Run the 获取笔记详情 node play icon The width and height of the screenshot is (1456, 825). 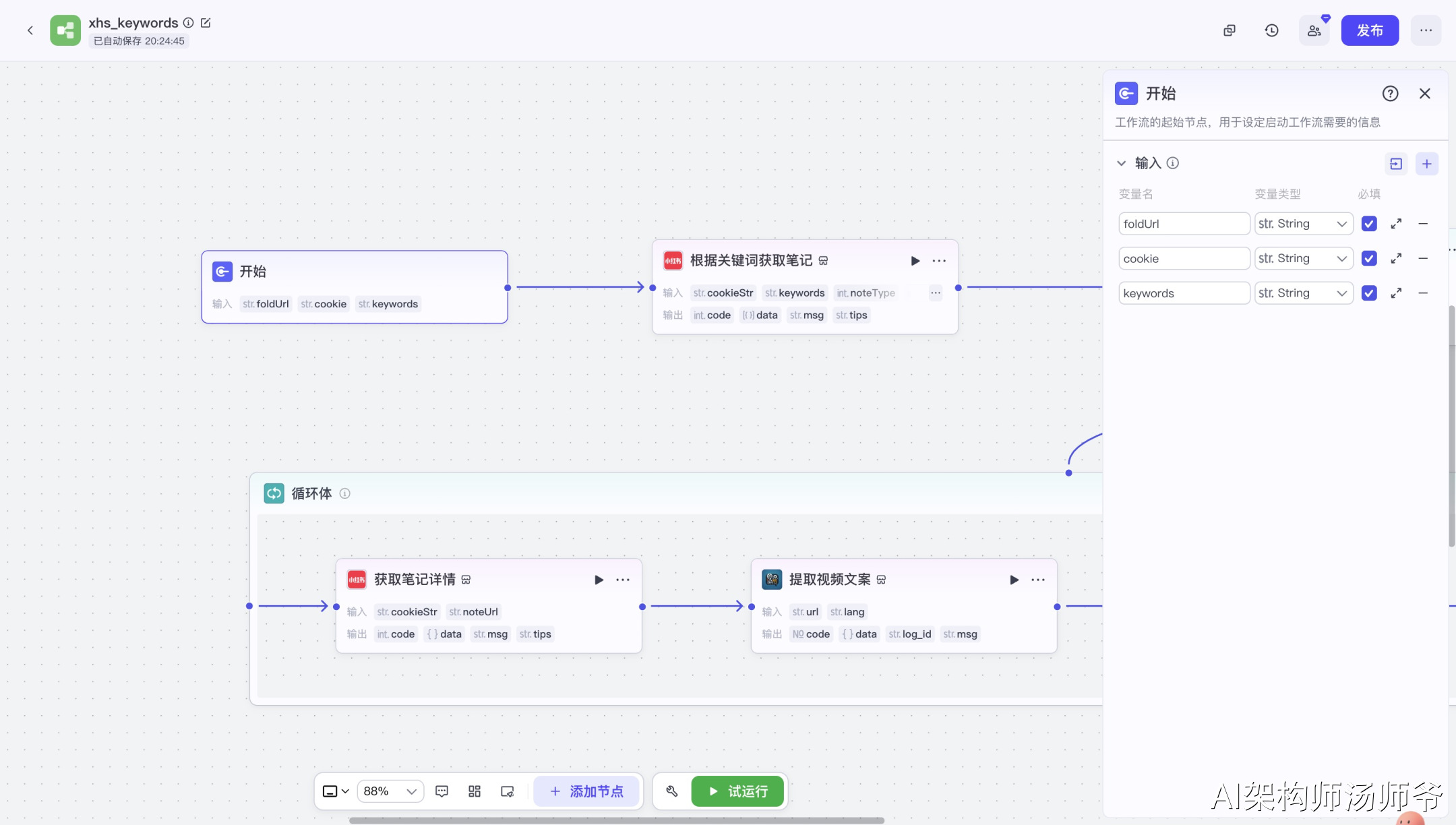tap(599, 580)
